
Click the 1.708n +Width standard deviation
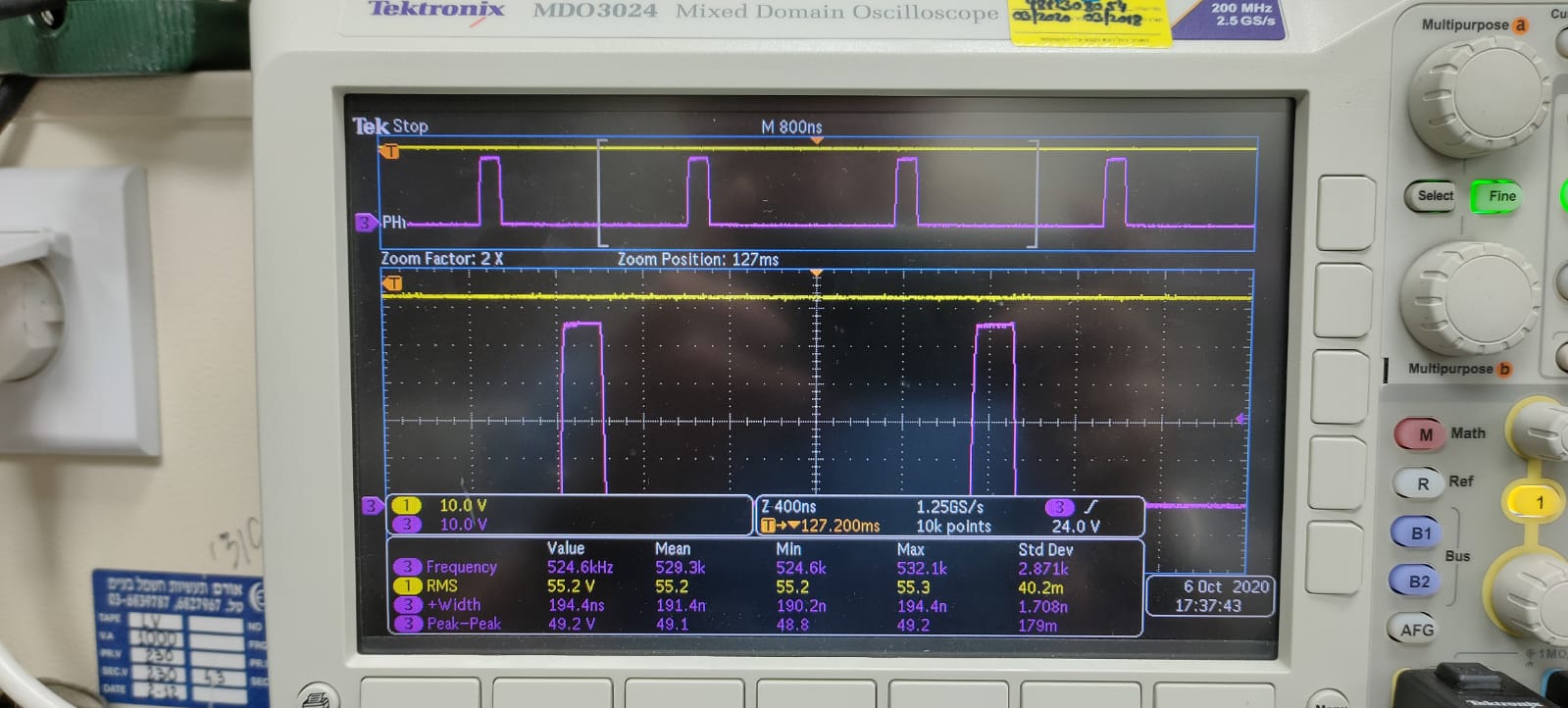click(x=1043, y=606)
